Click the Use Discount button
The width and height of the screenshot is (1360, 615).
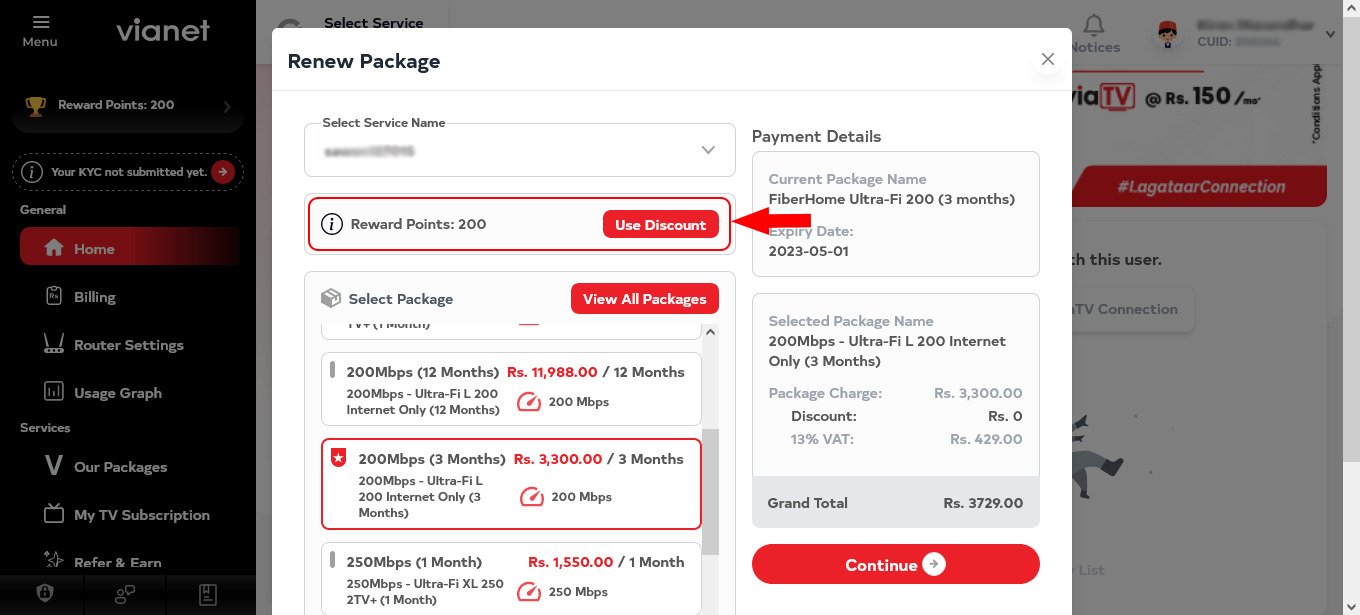(x=660, y=225)
